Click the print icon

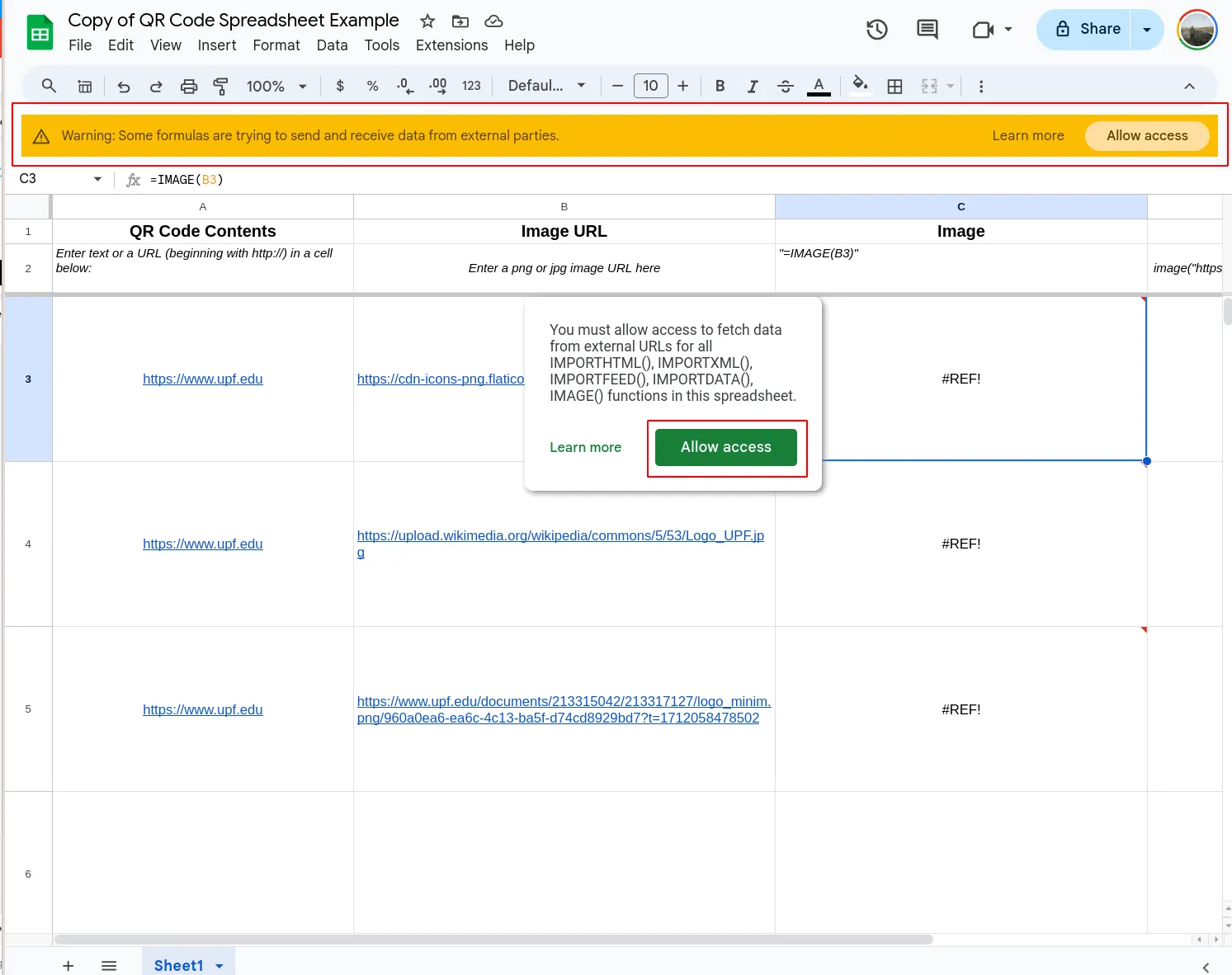189,85
